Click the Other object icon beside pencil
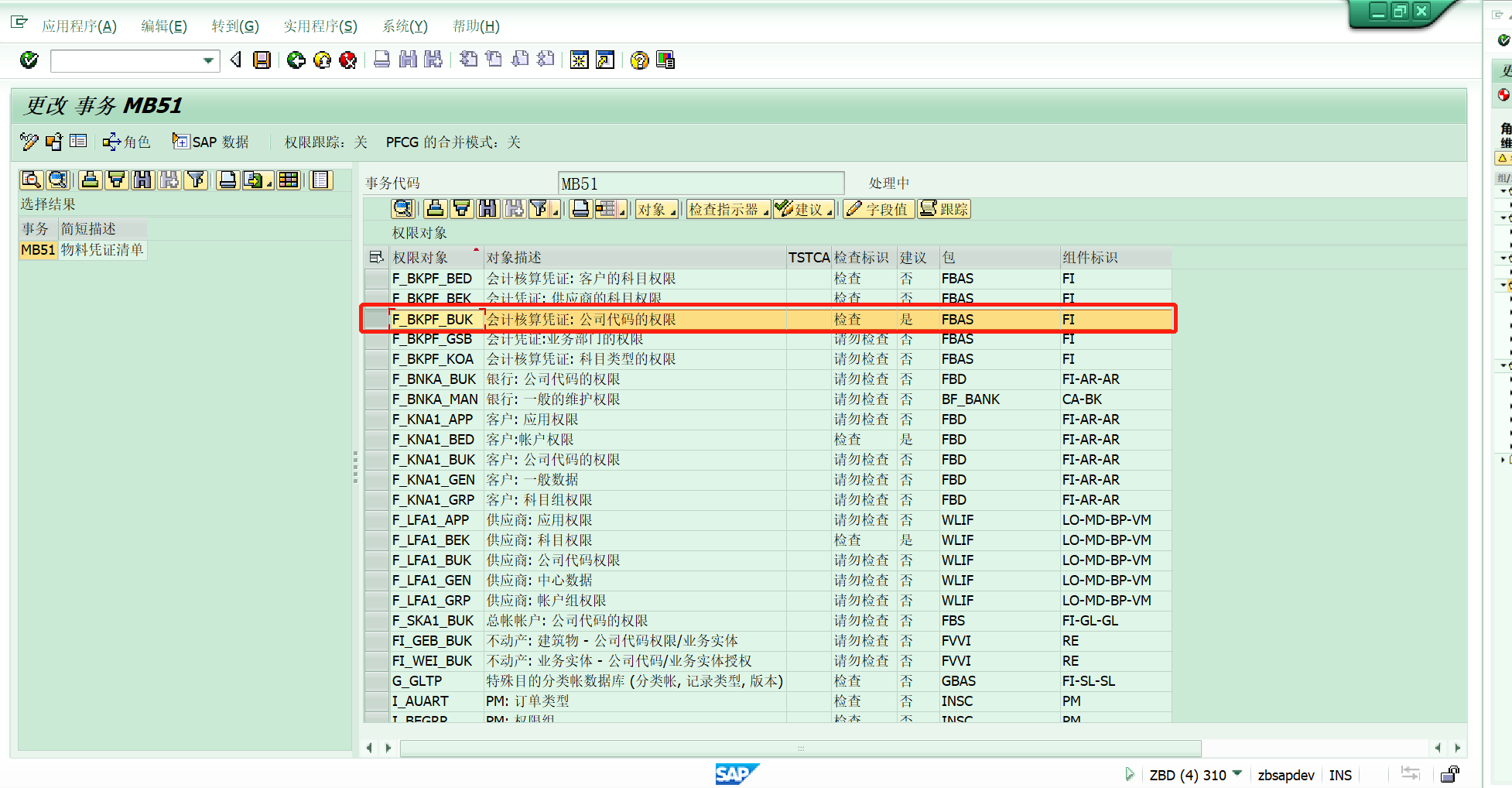The height and width of the screenshot is (788, 1512). coord(54,142)
